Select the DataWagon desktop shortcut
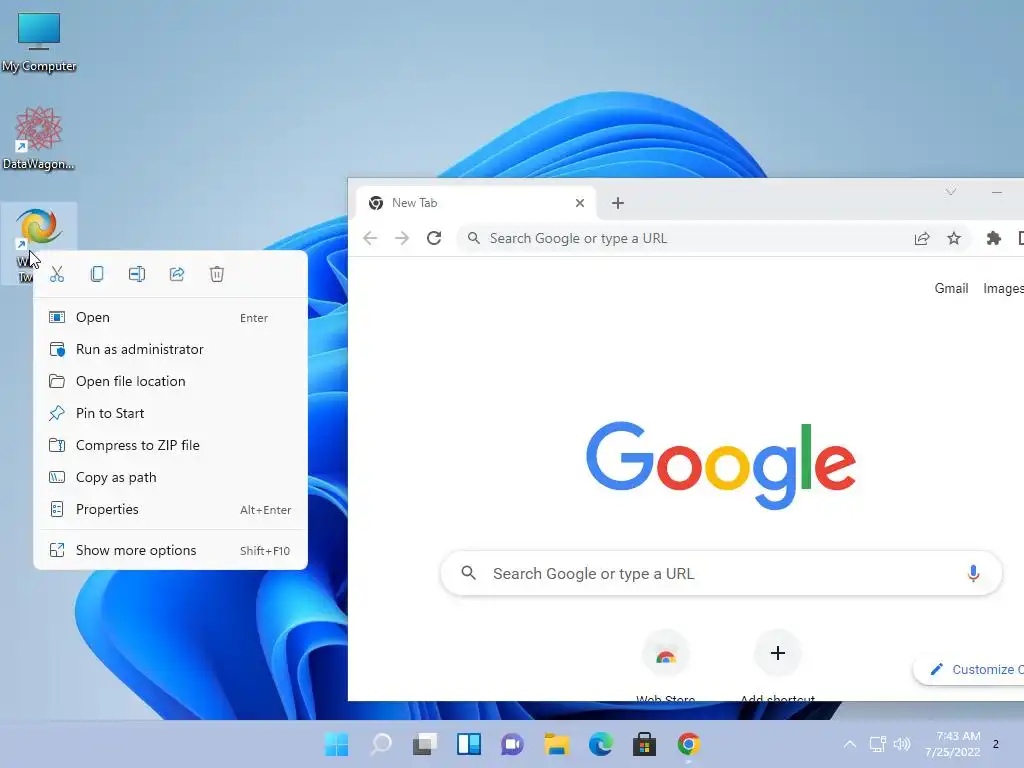 point(39,138)
